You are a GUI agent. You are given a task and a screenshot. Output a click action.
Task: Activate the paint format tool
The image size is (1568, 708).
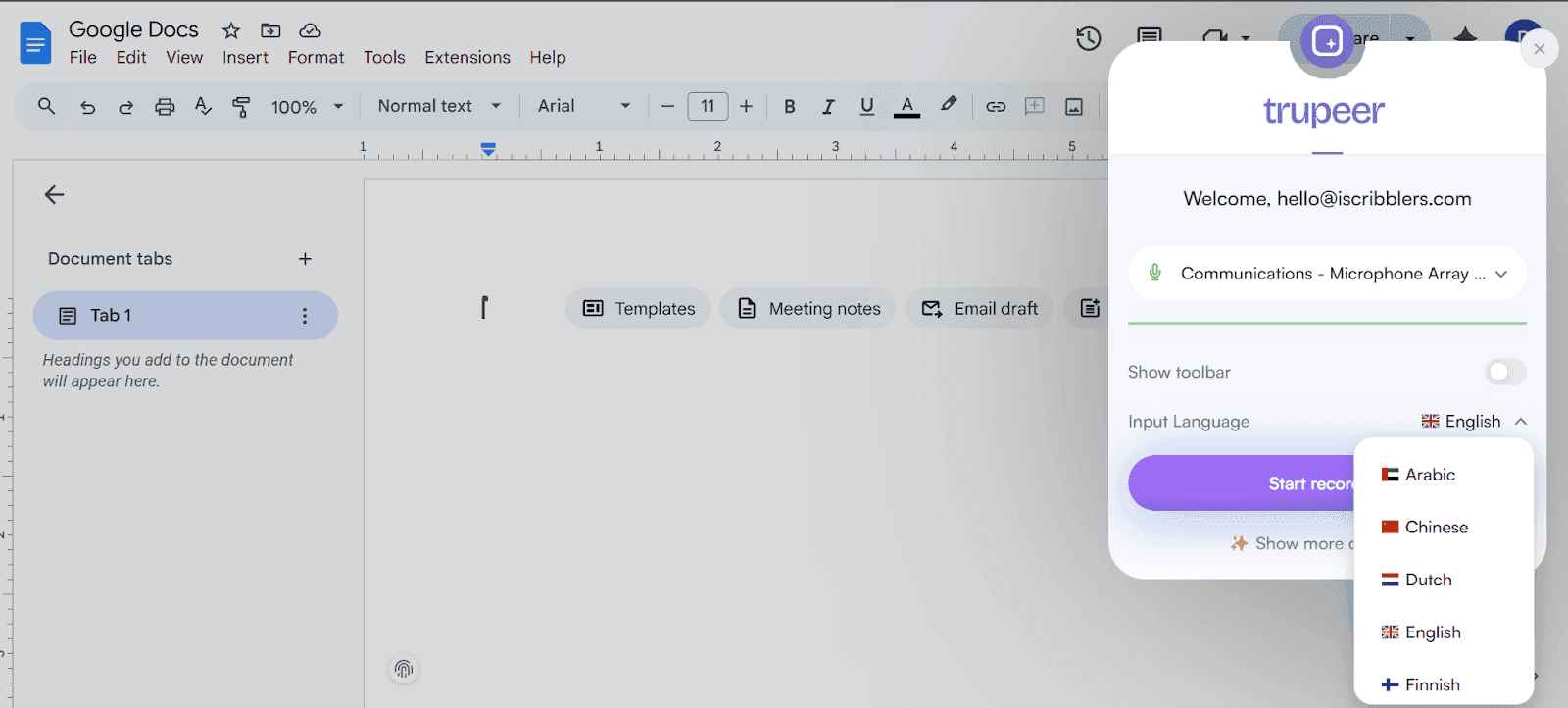click(x=241, y=107)
